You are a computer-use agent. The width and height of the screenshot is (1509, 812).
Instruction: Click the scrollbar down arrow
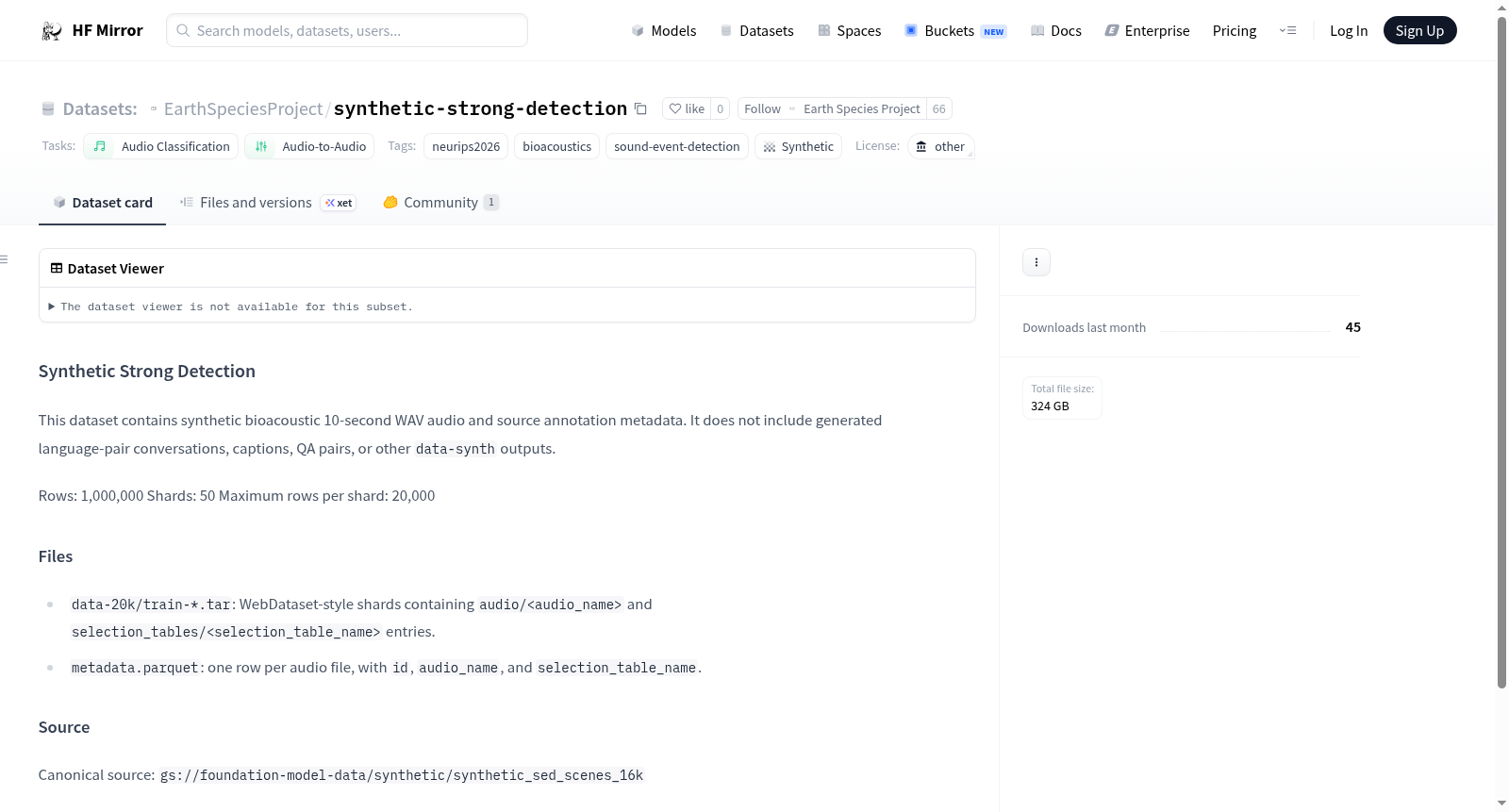1501,804
